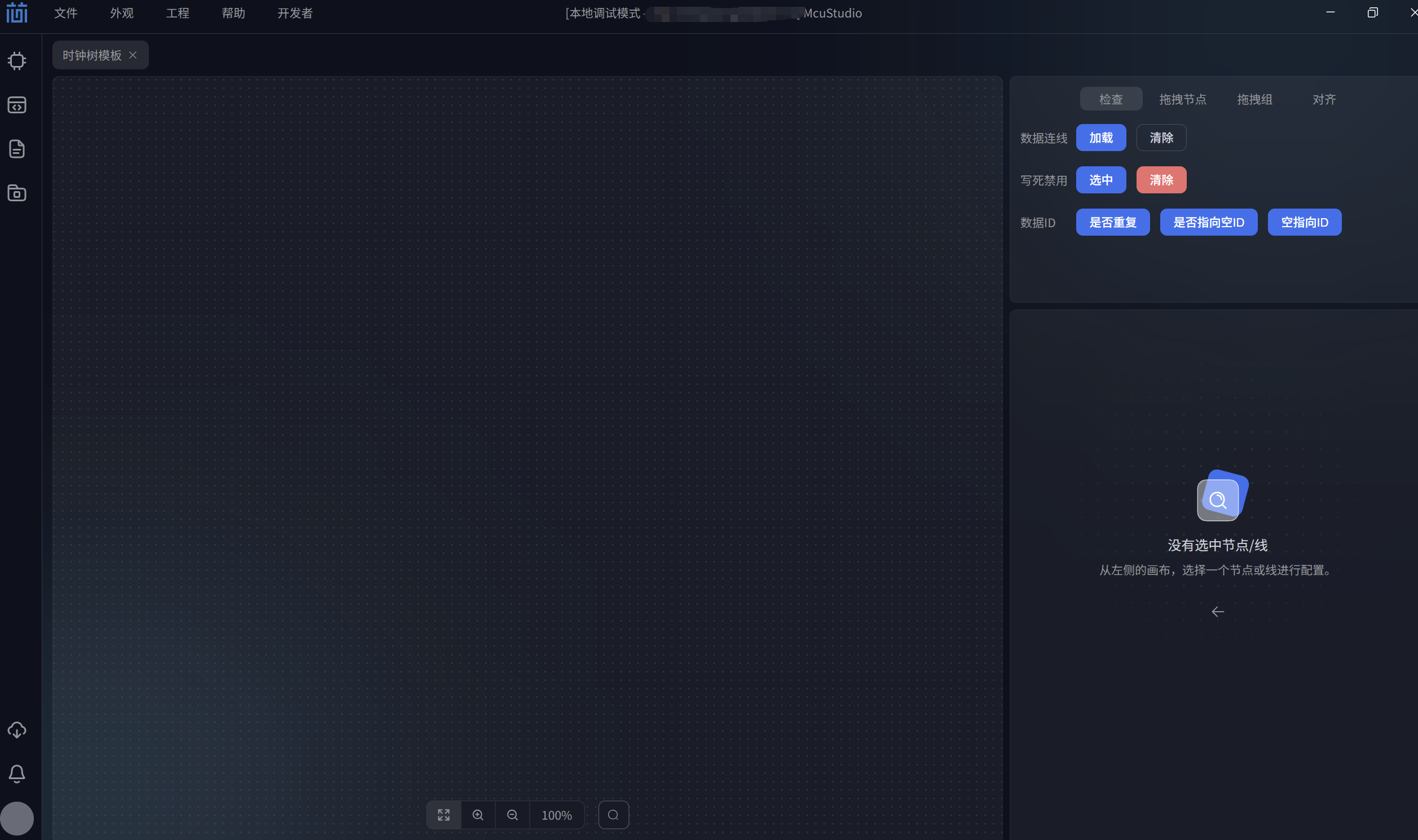Open the 文件 menu
This screenshot has height=840, width=1418.
tap(65, 13)
